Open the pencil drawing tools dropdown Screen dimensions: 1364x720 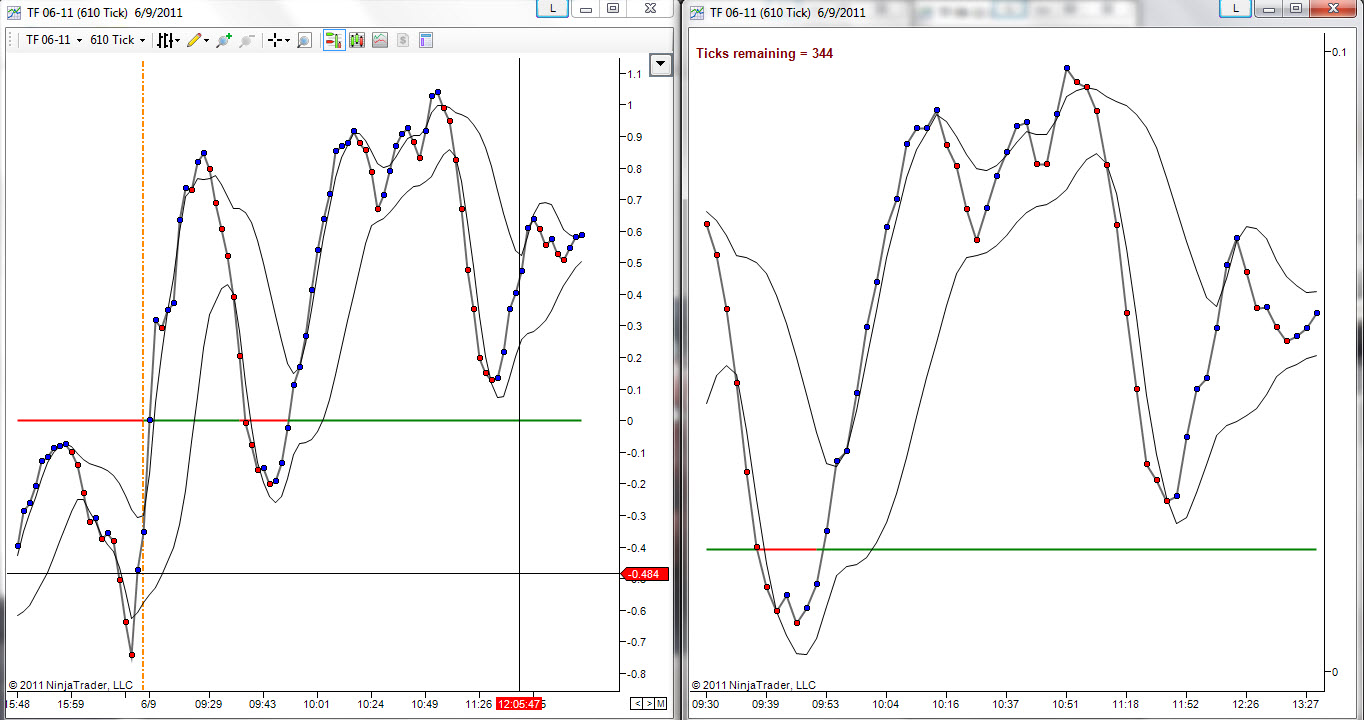(197, 40)
